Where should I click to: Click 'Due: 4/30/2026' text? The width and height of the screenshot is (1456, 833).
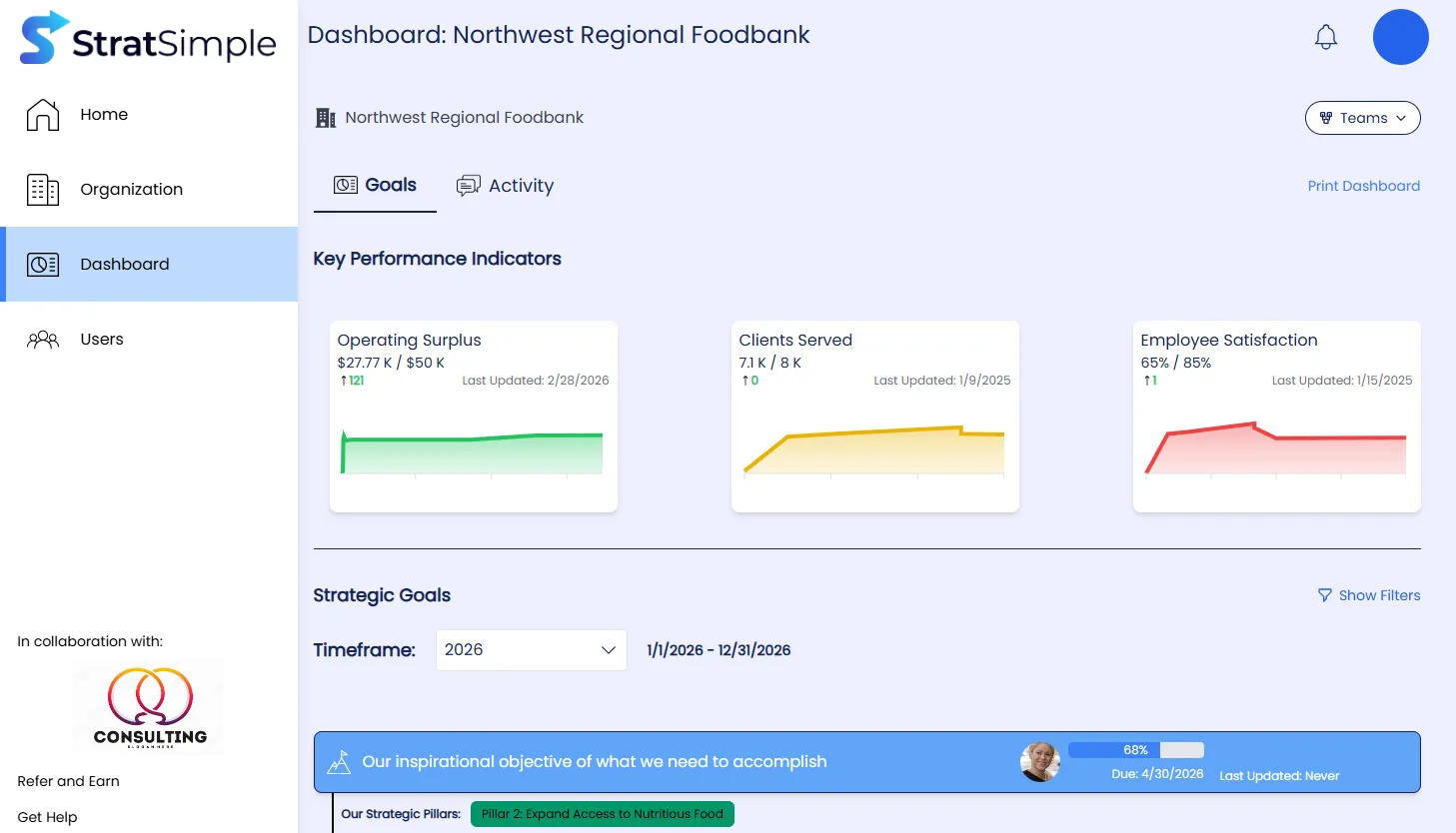click(x=1157, y=774)
